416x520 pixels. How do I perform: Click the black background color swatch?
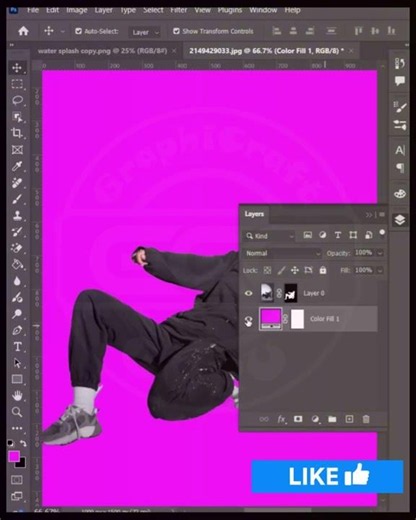pos(22,464)
